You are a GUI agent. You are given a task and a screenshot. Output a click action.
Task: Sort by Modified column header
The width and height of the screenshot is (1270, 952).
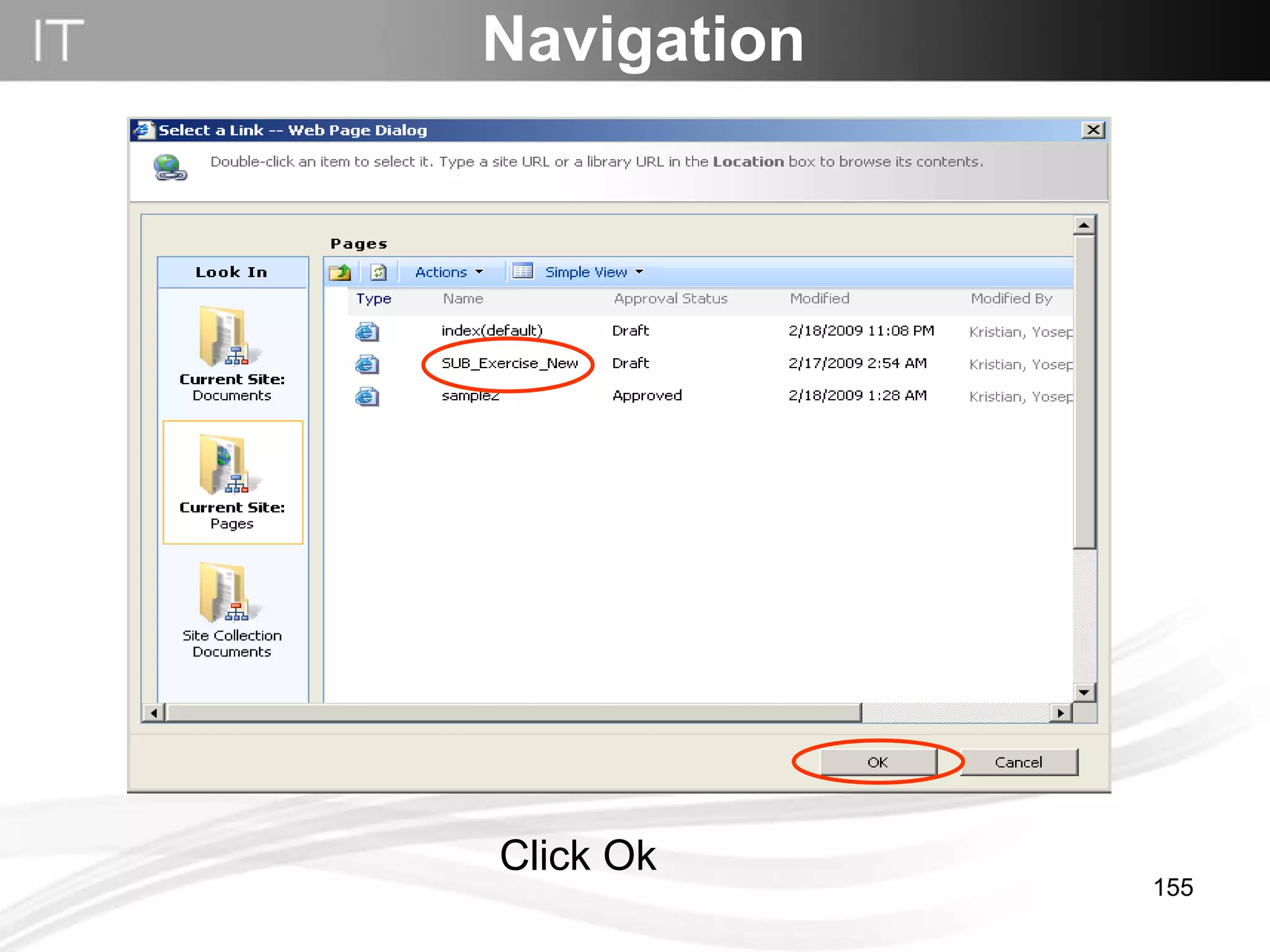coord(819,299)
